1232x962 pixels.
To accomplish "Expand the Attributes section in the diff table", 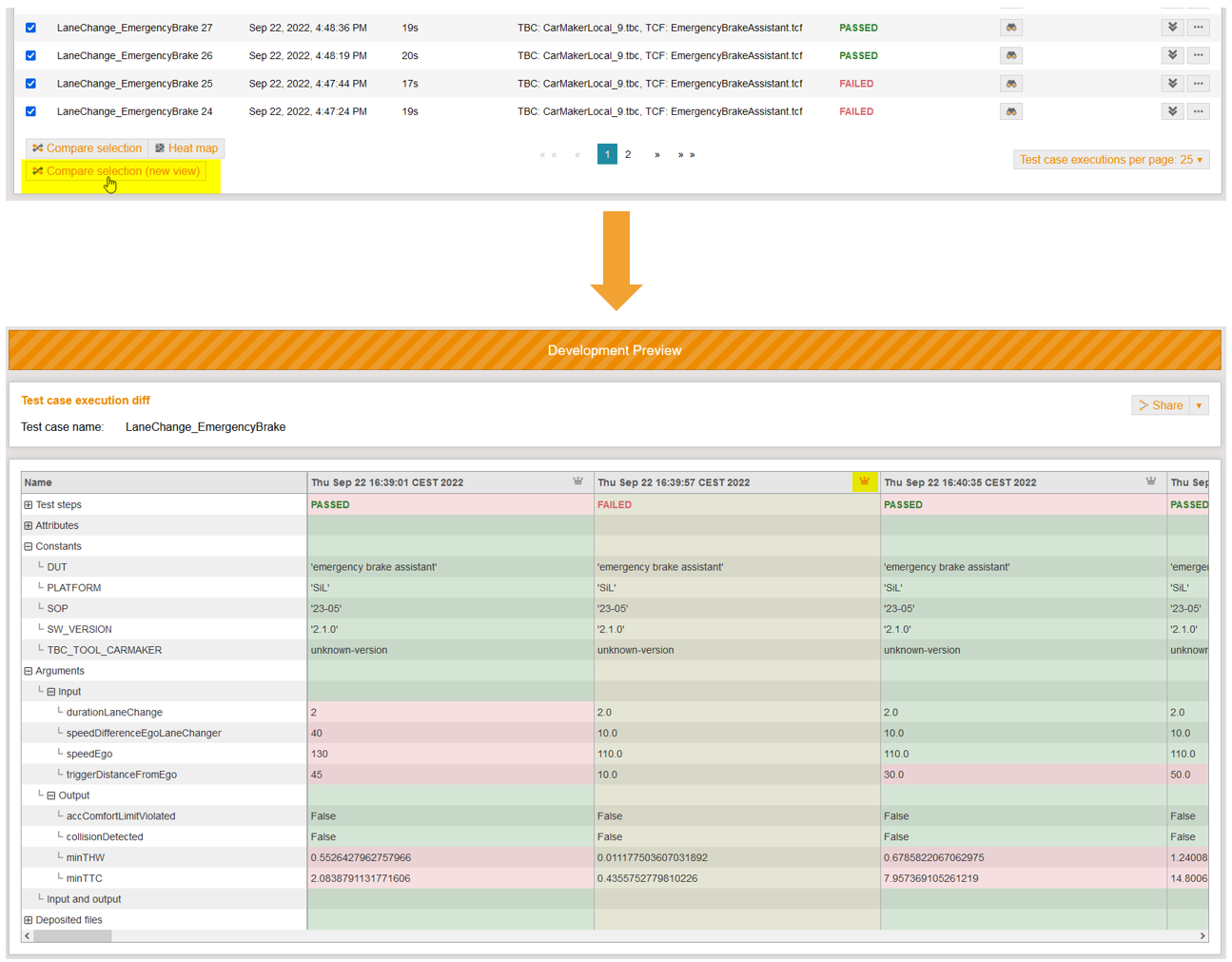I will (x=28, y=525).
